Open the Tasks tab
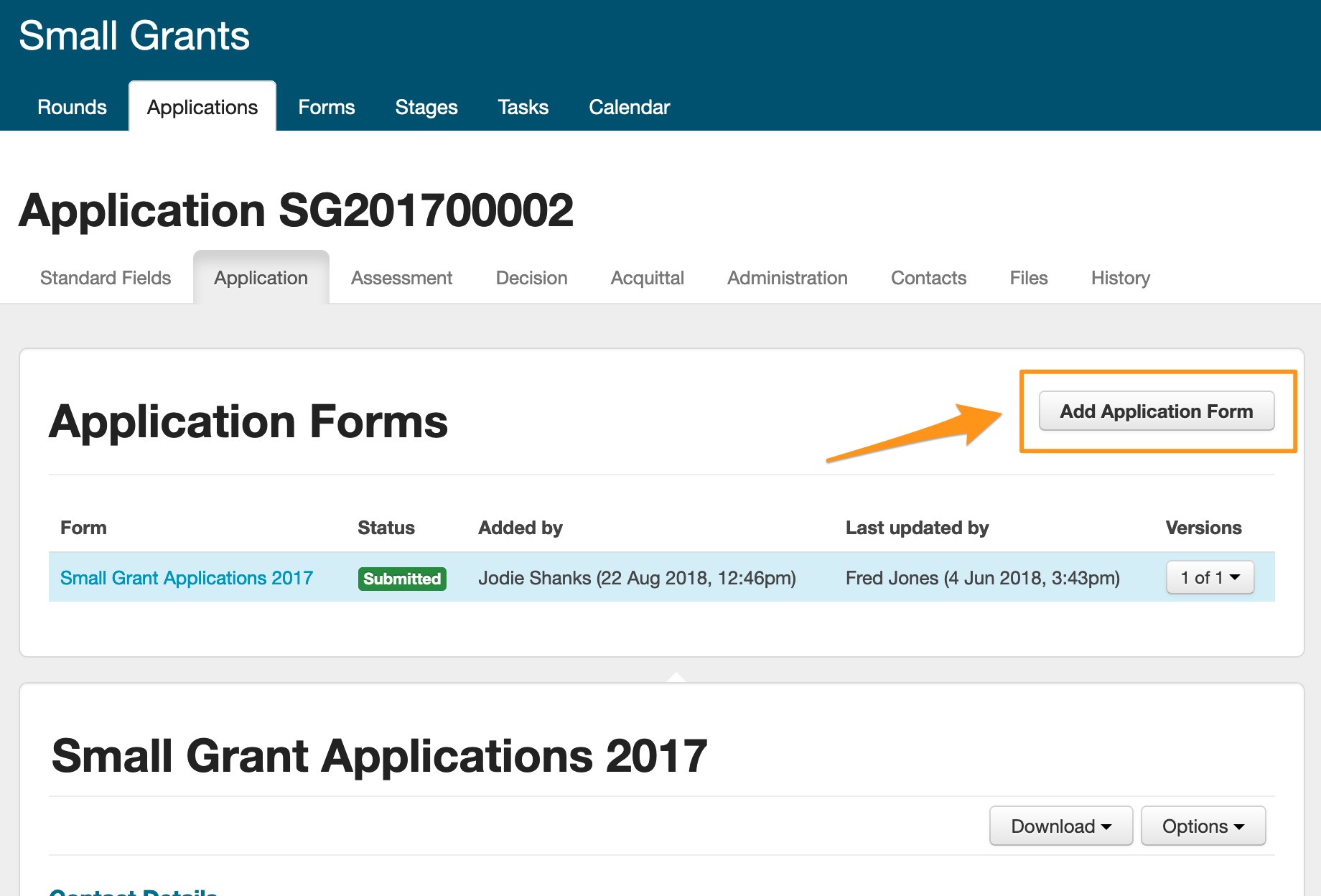 523,107
